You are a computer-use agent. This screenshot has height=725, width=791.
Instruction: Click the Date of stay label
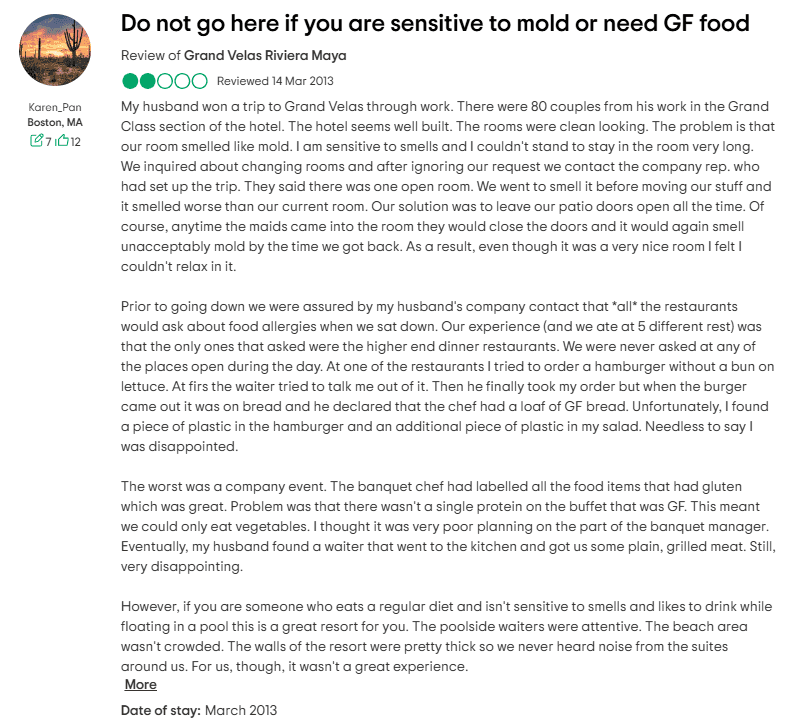[160, 710]
